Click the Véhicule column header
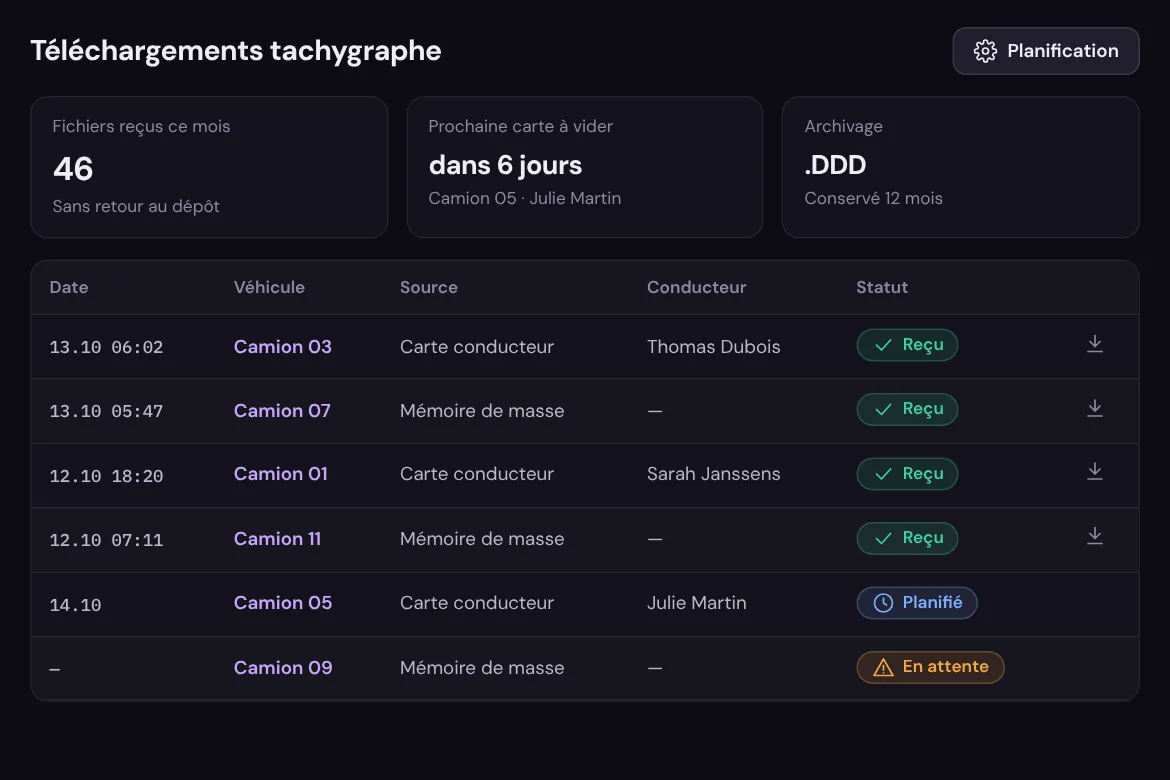The height and width of the screenshot is (780, 1170). click(x=269, y=287)
